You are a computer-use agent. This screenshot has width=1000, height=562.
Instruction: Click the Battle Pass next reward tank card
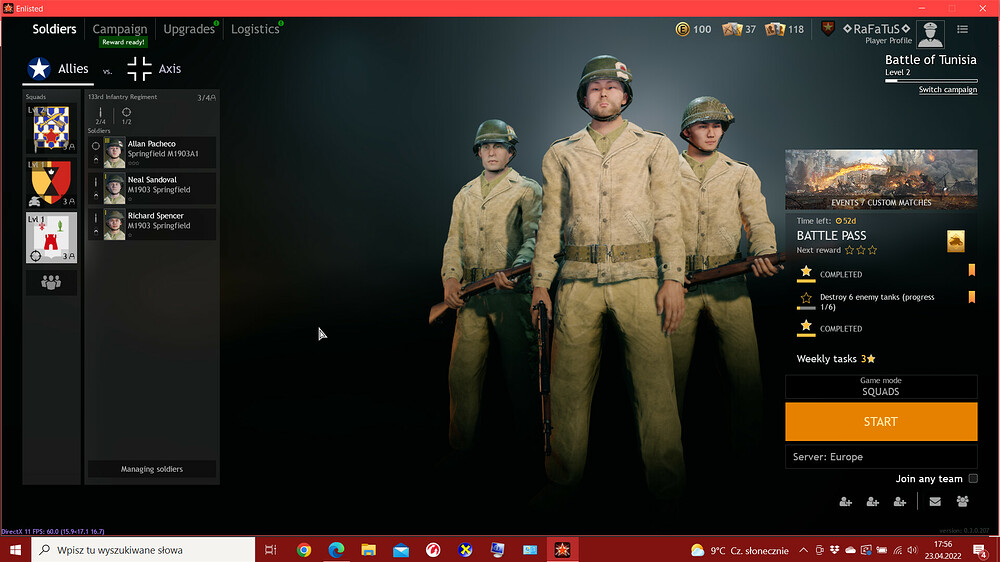click(955, 241)
